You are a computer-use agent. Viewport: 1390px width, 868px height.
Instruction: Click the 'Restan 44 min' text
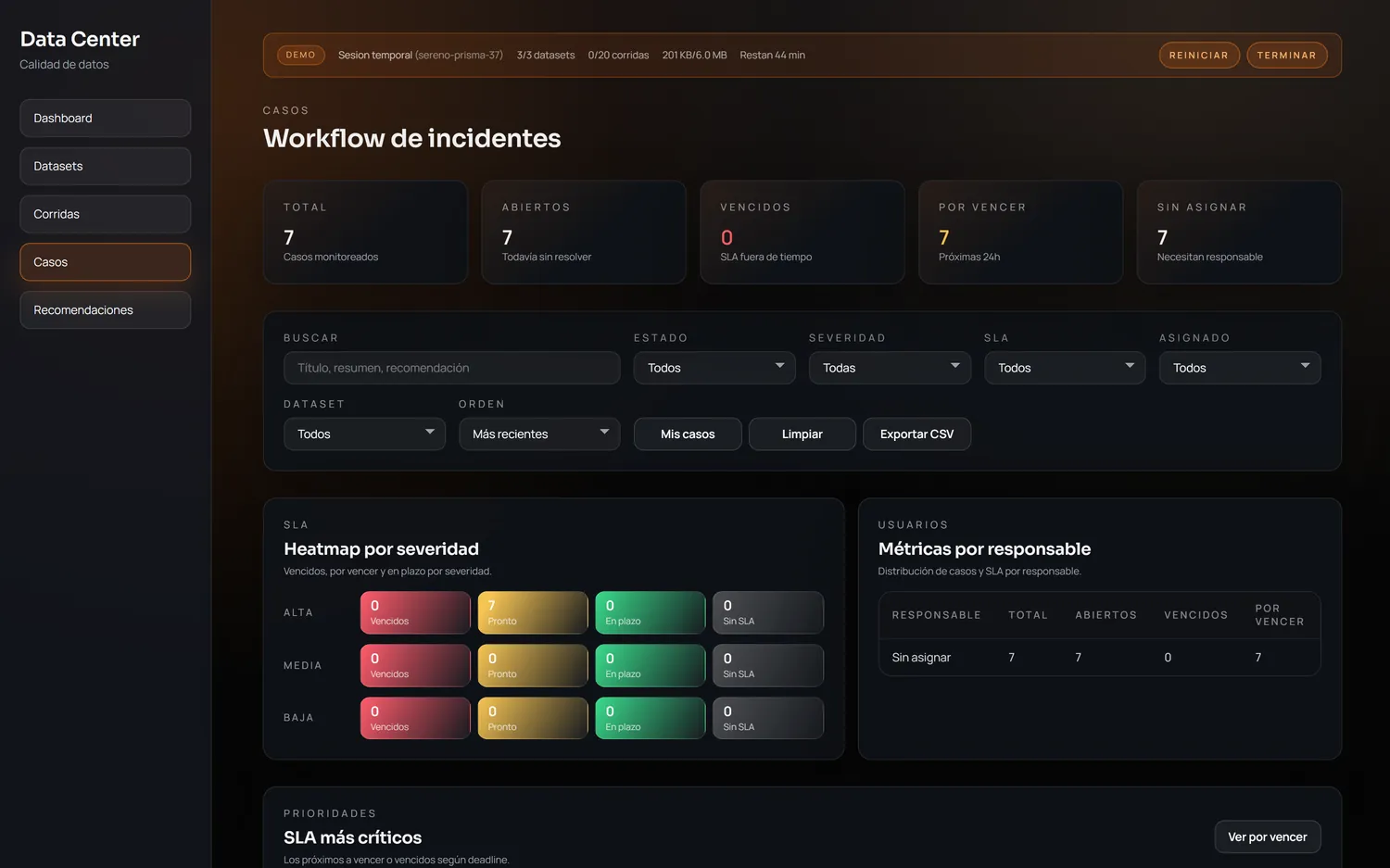tap(772, 56)
